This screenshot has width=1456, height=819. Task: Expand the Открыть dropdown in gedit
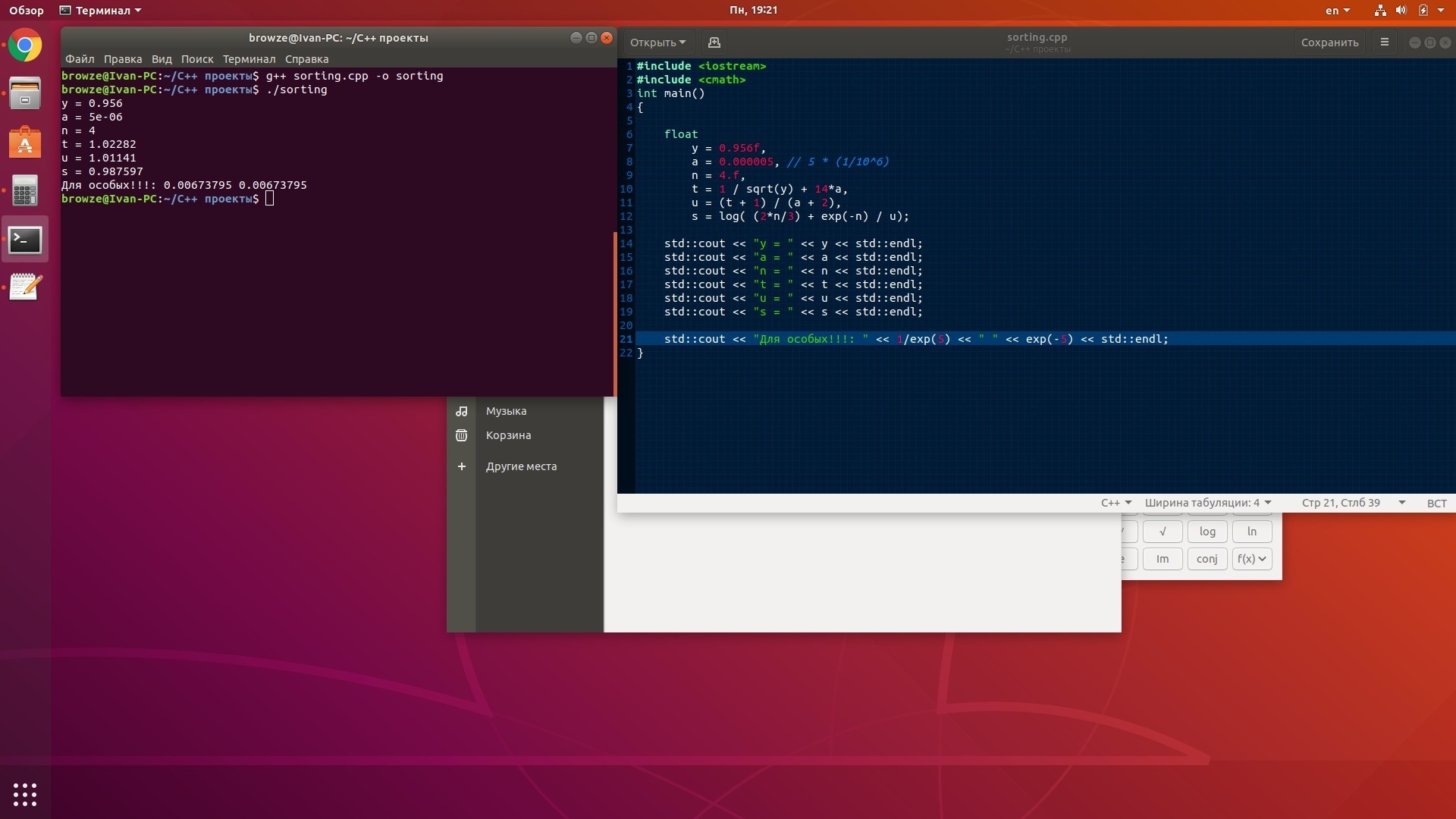click(657, 42)
